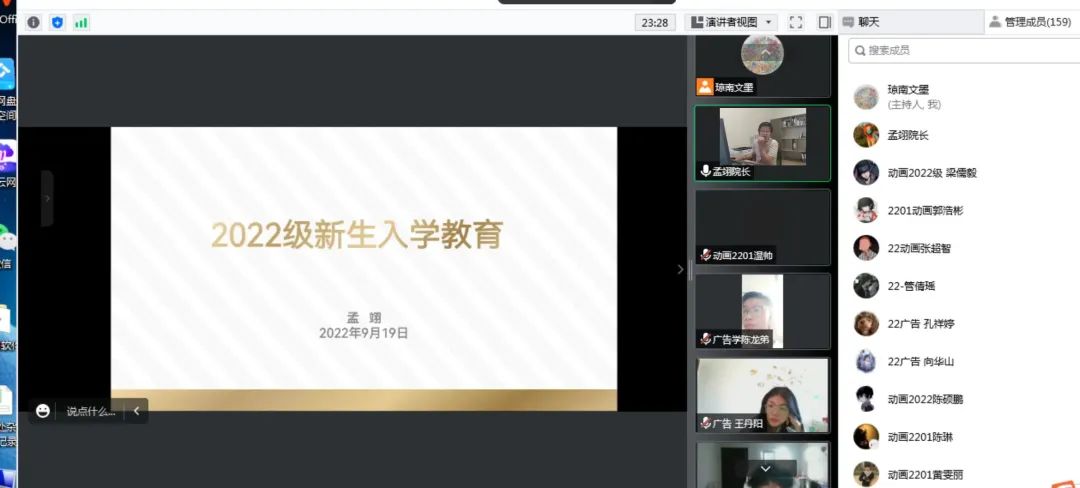Click avatar of 22广告 孔祥婷
The image size is (1080, 488).
[x=866, y=323]
